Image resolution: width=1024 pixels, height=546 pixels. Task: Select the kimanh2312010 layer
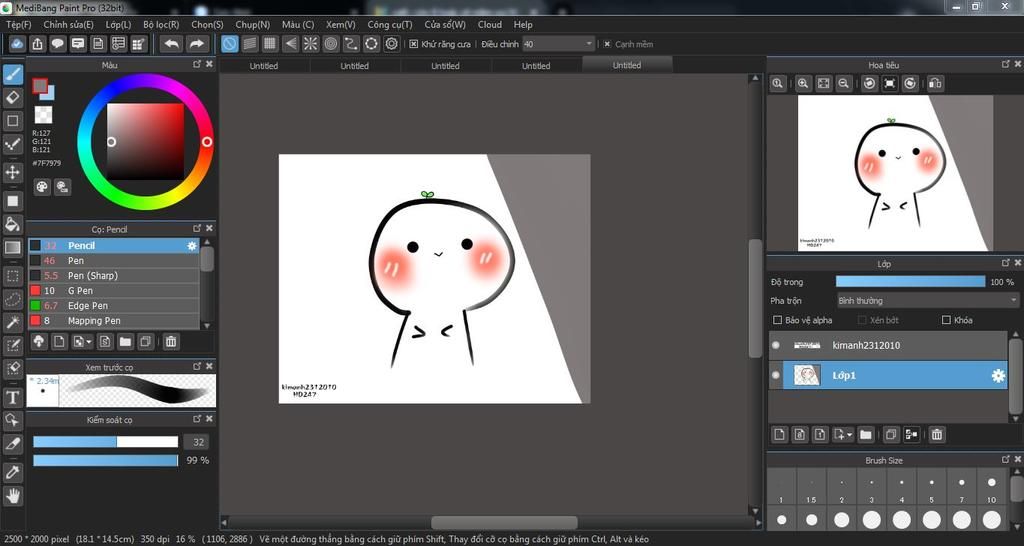click(x=888, y=345)
